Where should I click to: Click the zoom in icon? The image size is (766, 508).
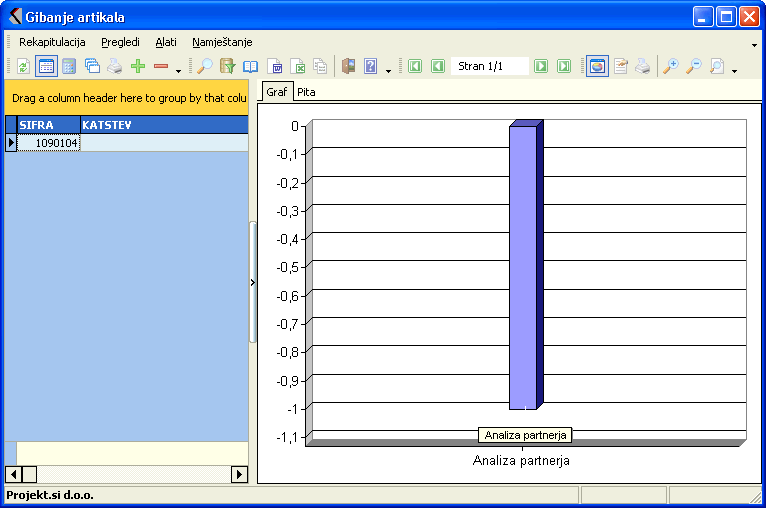(670, 66)
